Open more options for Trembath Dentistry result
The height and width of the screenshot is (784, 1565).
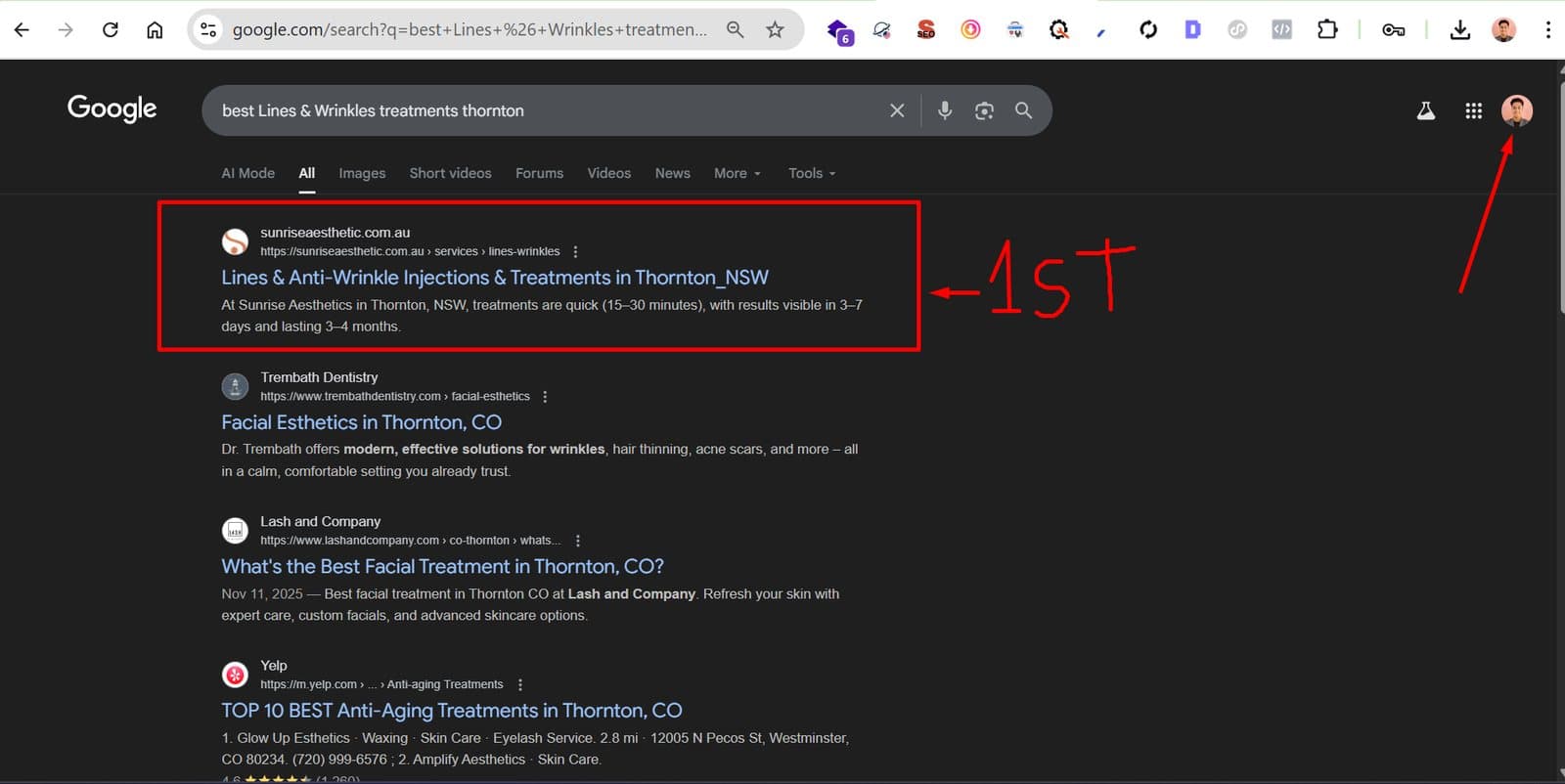click(x=545, y=396)
